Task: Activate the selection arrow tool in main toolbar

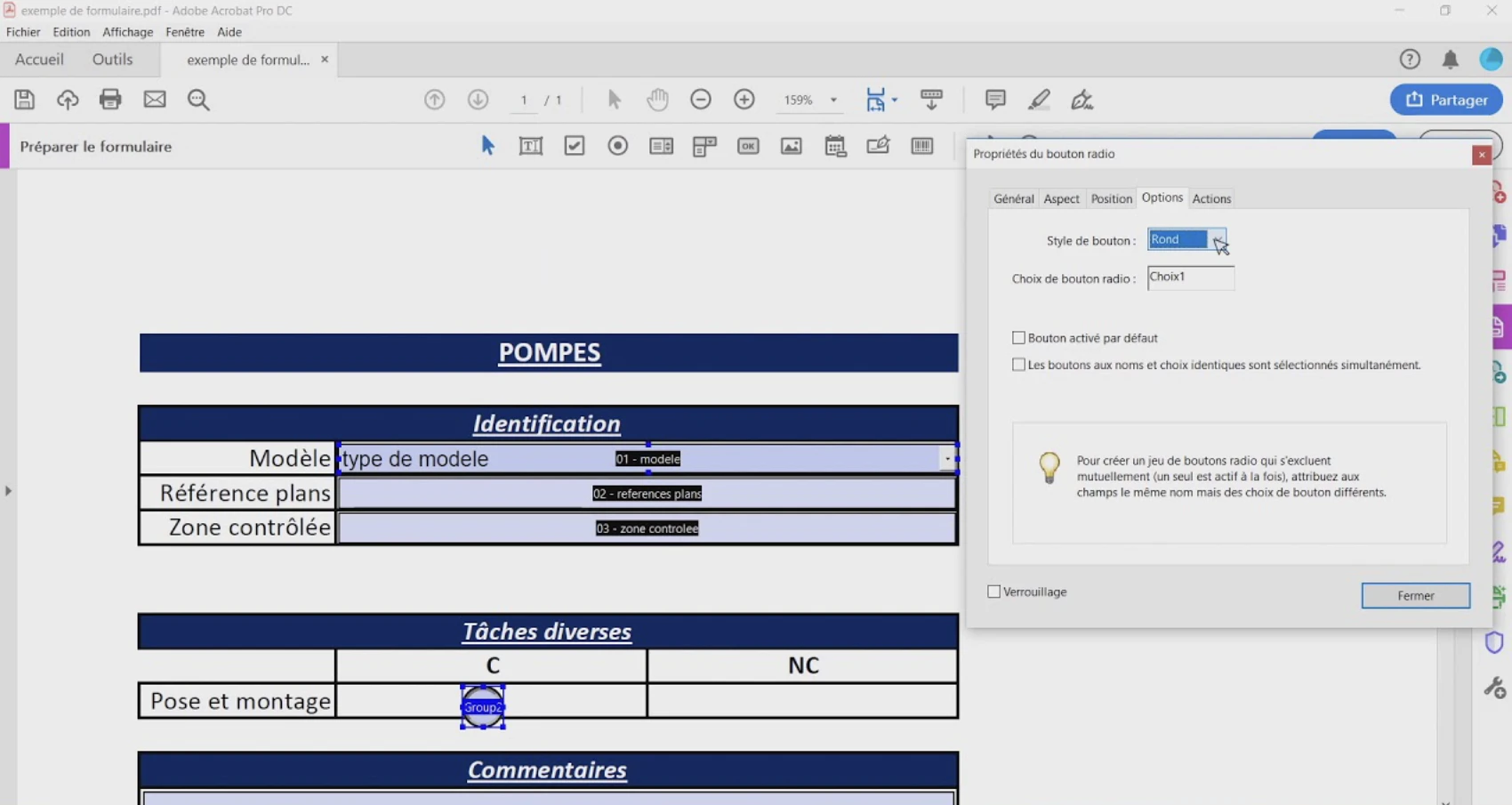Action: coord(614,100)
